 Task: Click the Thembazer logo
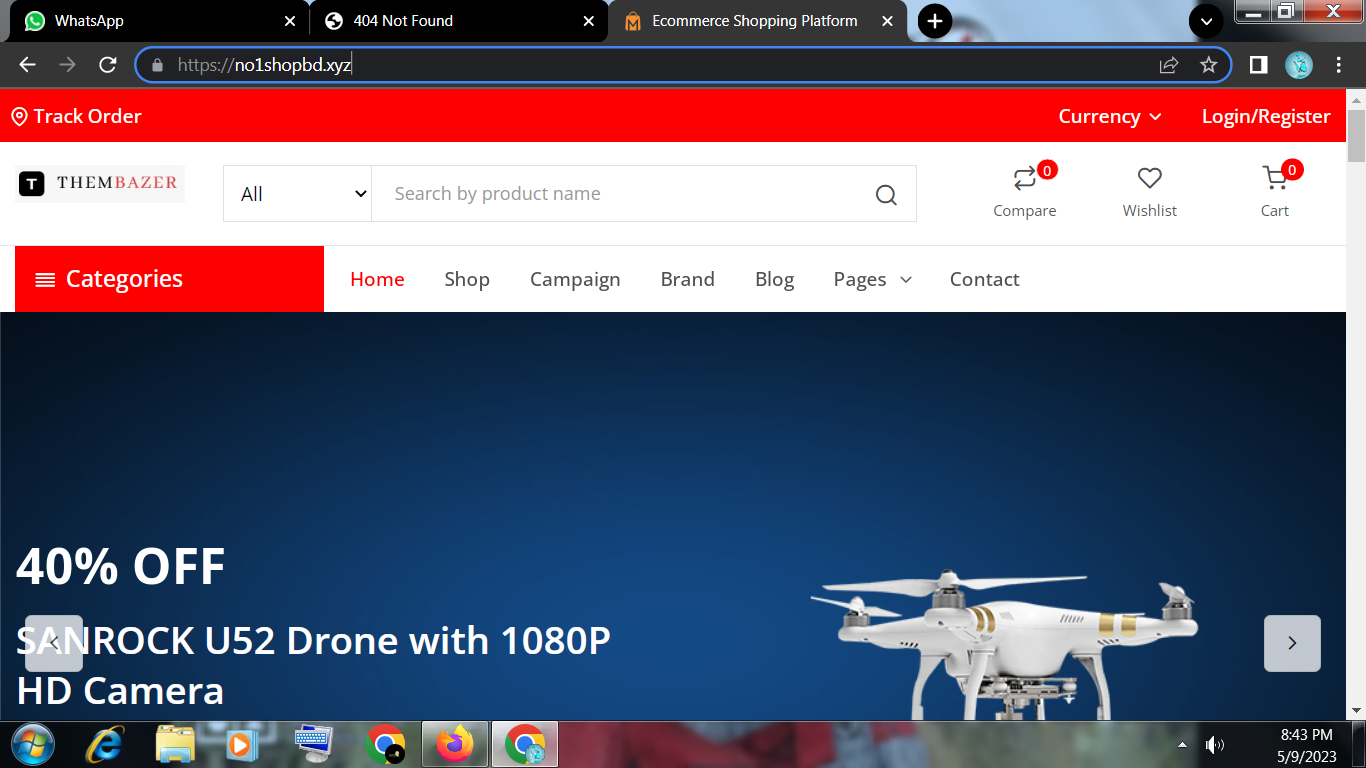(100, 183)
